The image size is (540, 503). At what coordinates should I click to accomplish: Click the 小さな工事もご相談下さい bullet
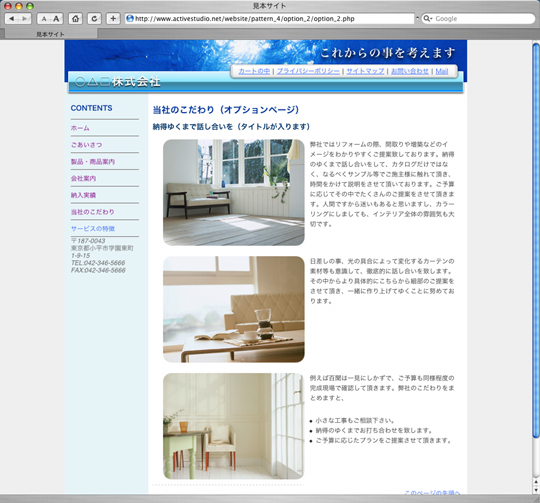coord(355,420)
